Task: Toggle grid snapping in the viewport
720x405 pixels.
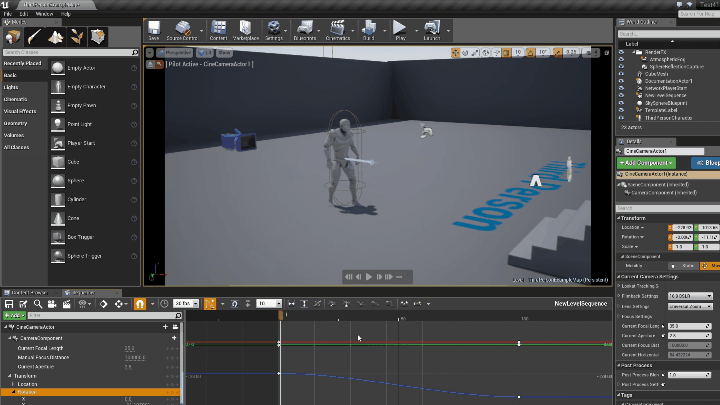Action: pyautogui.click(x=506, y=53)
